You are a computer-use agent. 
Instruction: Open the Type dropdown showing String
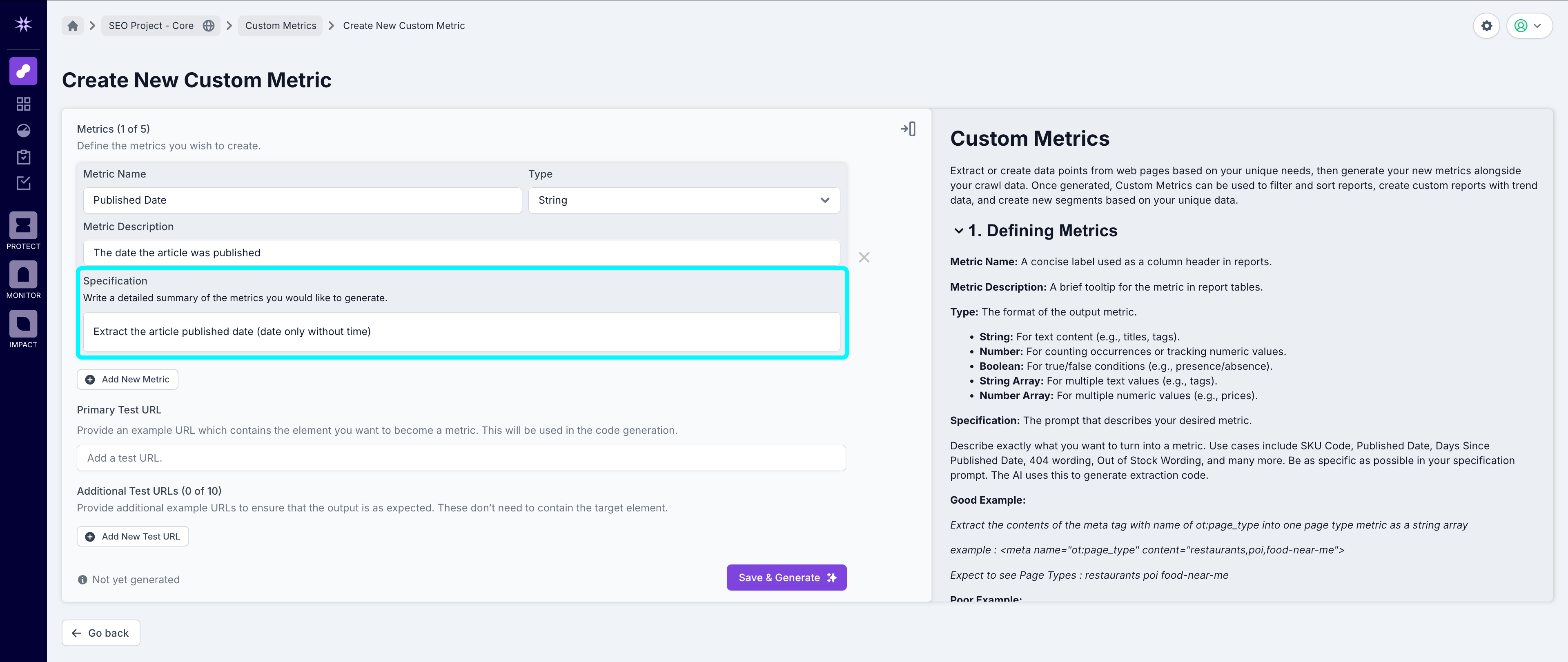tap(684, 200)
